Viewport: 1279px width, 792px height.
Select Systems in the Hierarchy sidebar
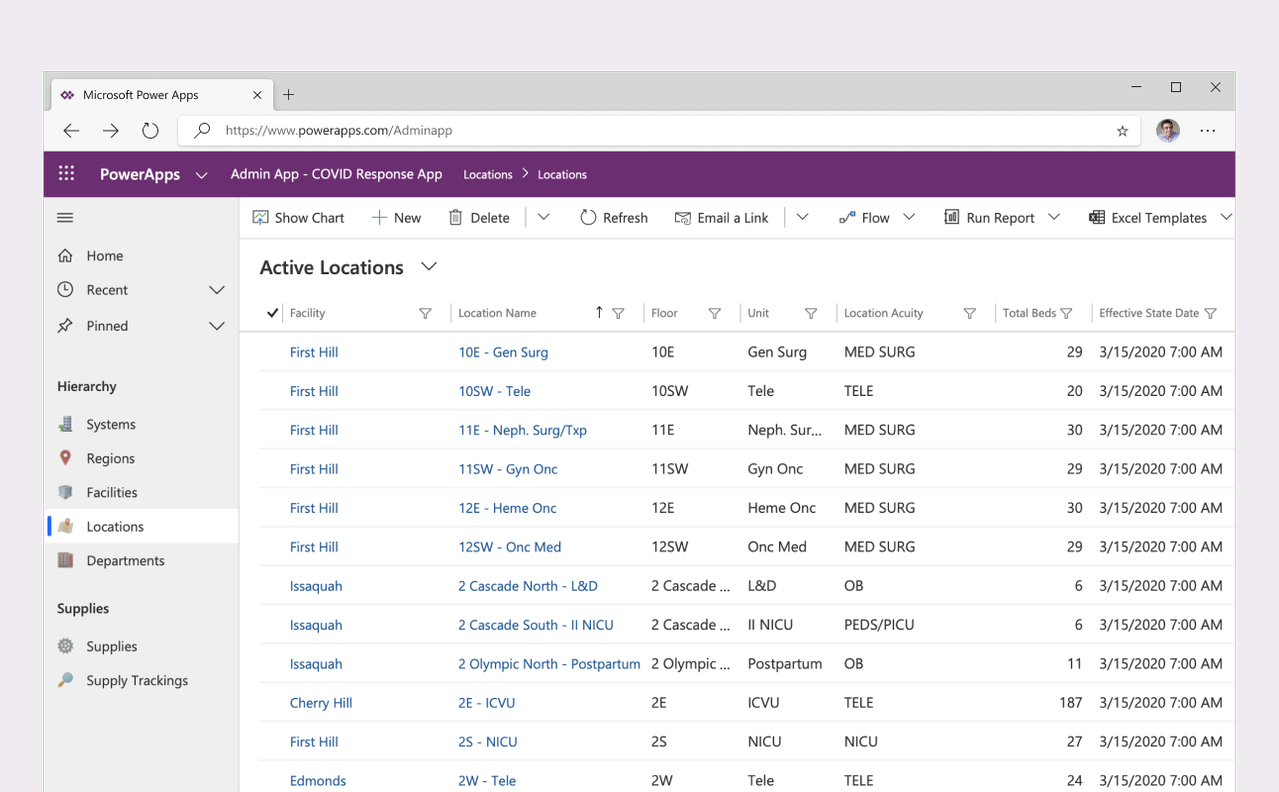click(110, 424)
